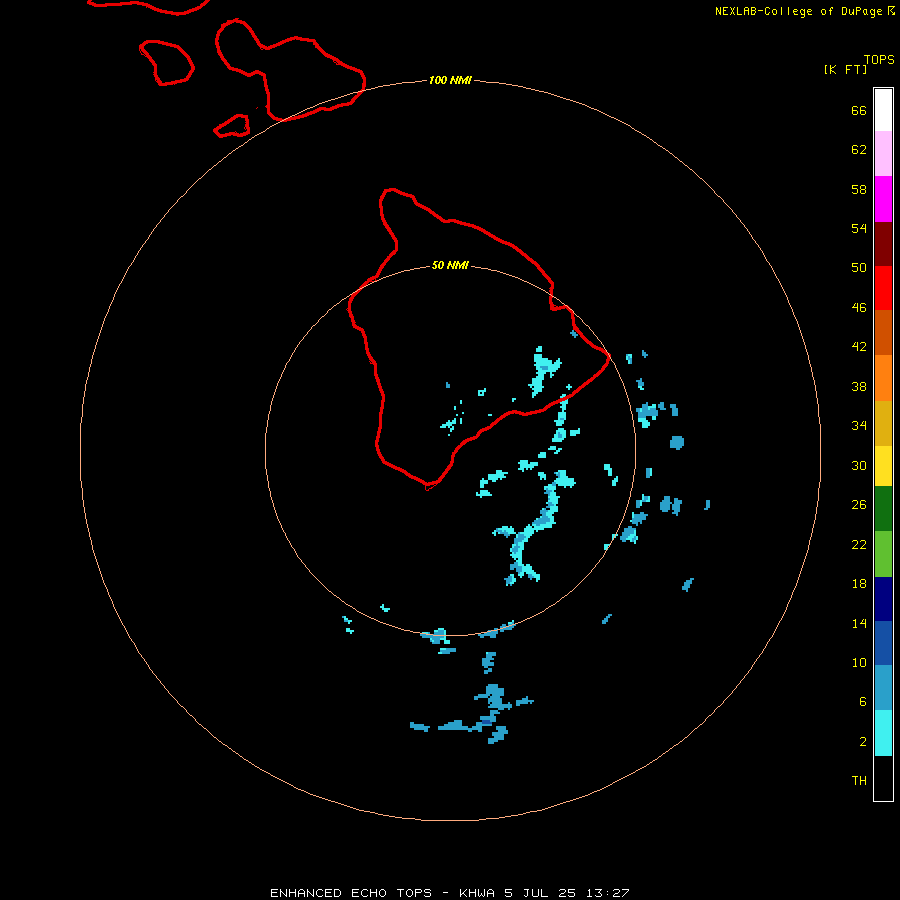This screenshot has width=900, height=900.
Task: Click the 10 legend value
Action: (x=859, y=663)
